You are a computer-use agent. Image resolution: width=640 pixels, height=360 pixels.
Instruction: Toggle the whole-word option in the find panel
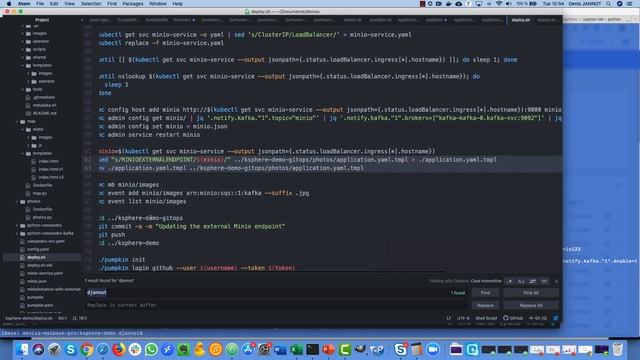tap(544, 281)
